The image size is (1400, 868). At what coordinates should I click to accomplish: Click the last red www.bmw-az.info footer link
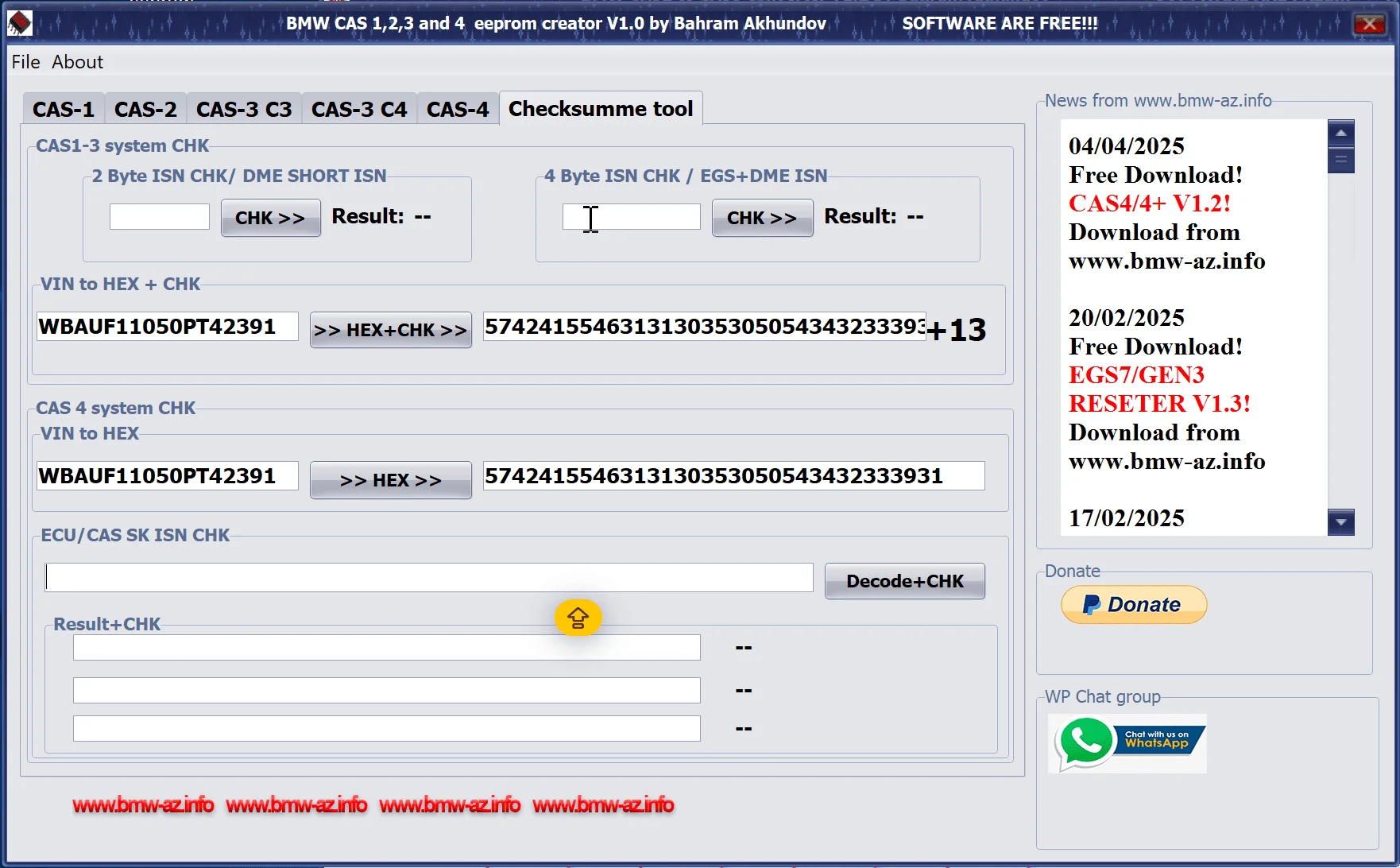click(x=603, y=805)
